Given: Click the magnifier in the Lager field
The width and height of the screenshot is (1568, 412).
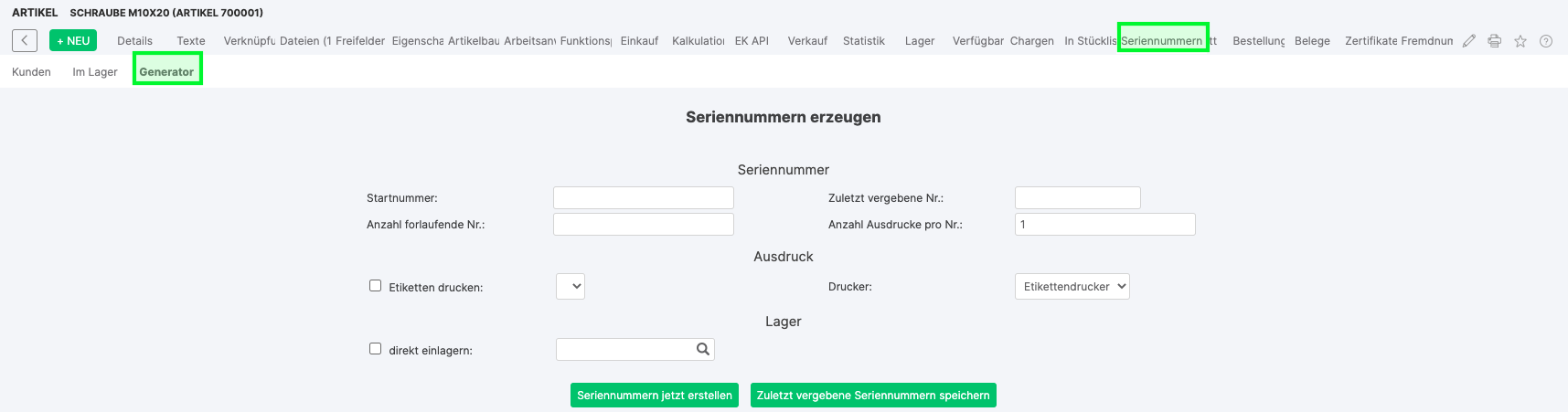Looking at the screenshot, I should tap(703, 349).
